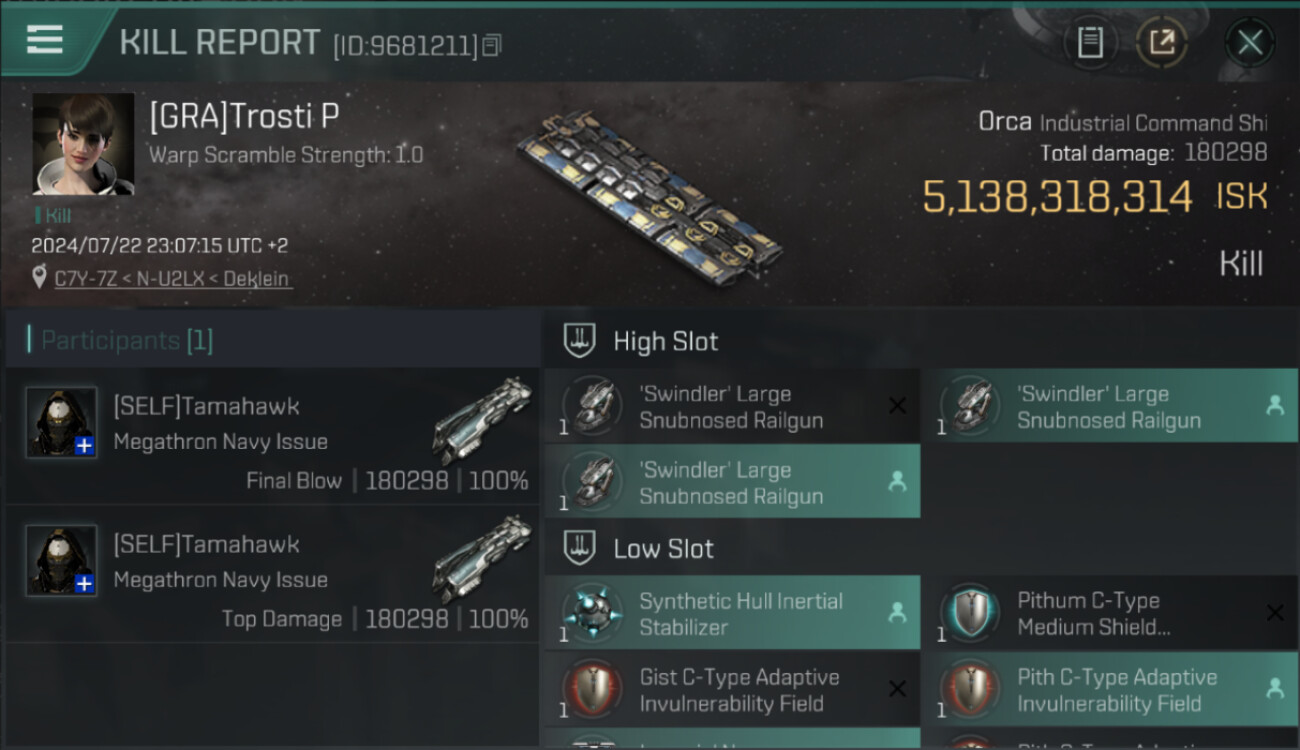Screen dimensions: 1300x750
Task: Select Synthetic Hull Inertial Stabilizer module
Action: [x=741, y=614]
